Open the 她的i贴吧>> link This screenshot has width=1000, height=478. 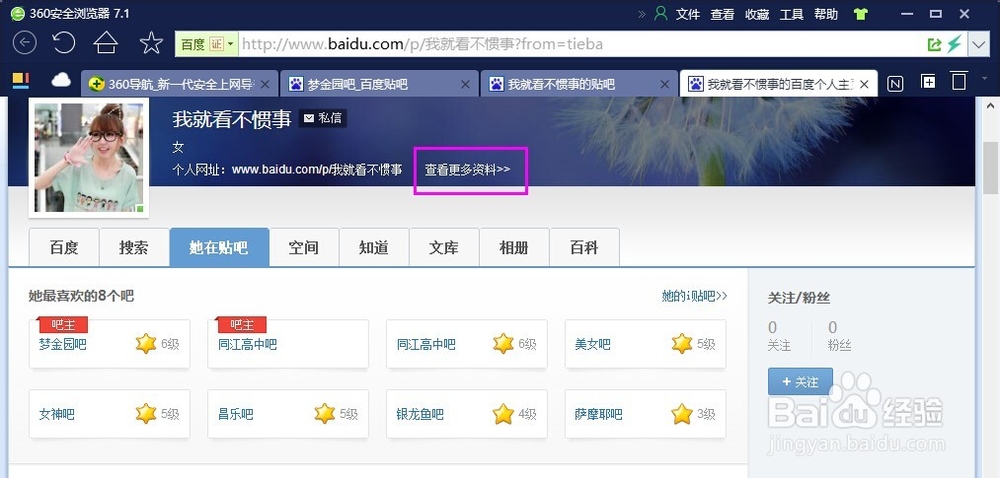(695, 296)
